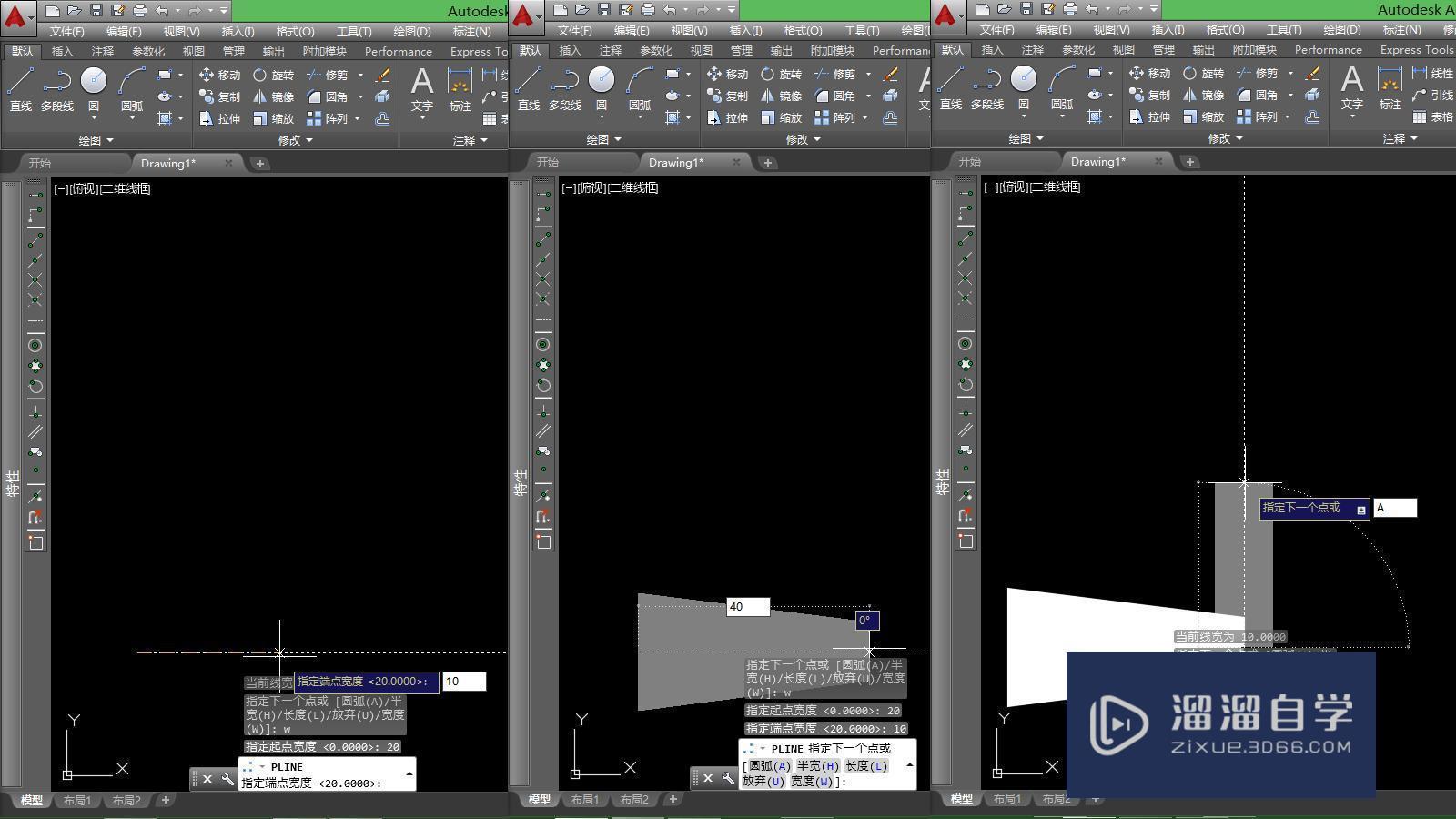Toggle perpendicular snap in left window's snap toolbar
The image size is (1456, 819).
click(x=35, y=411)
